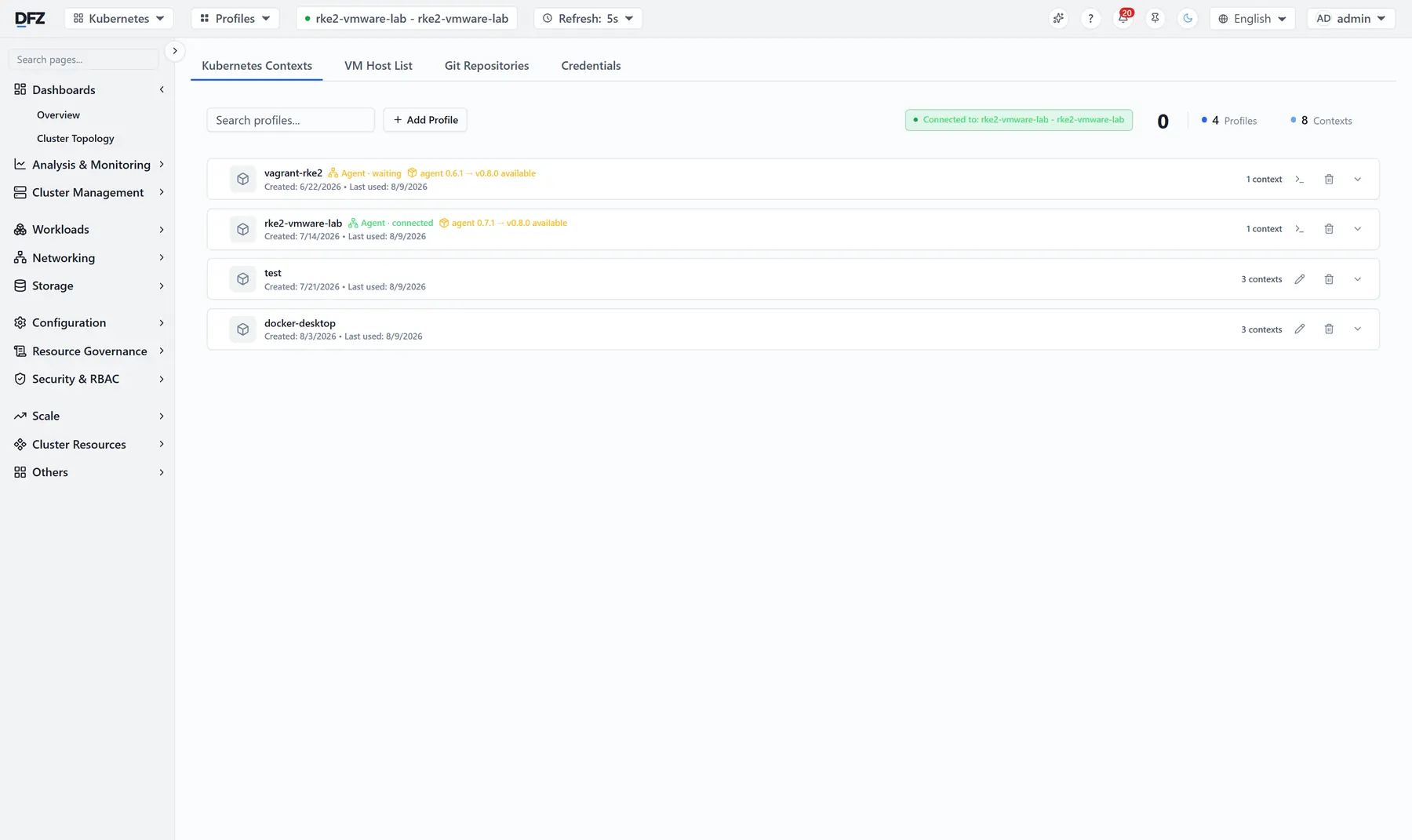Open the help question mark icon
1412x840 pixels.
coord(1090,18)
